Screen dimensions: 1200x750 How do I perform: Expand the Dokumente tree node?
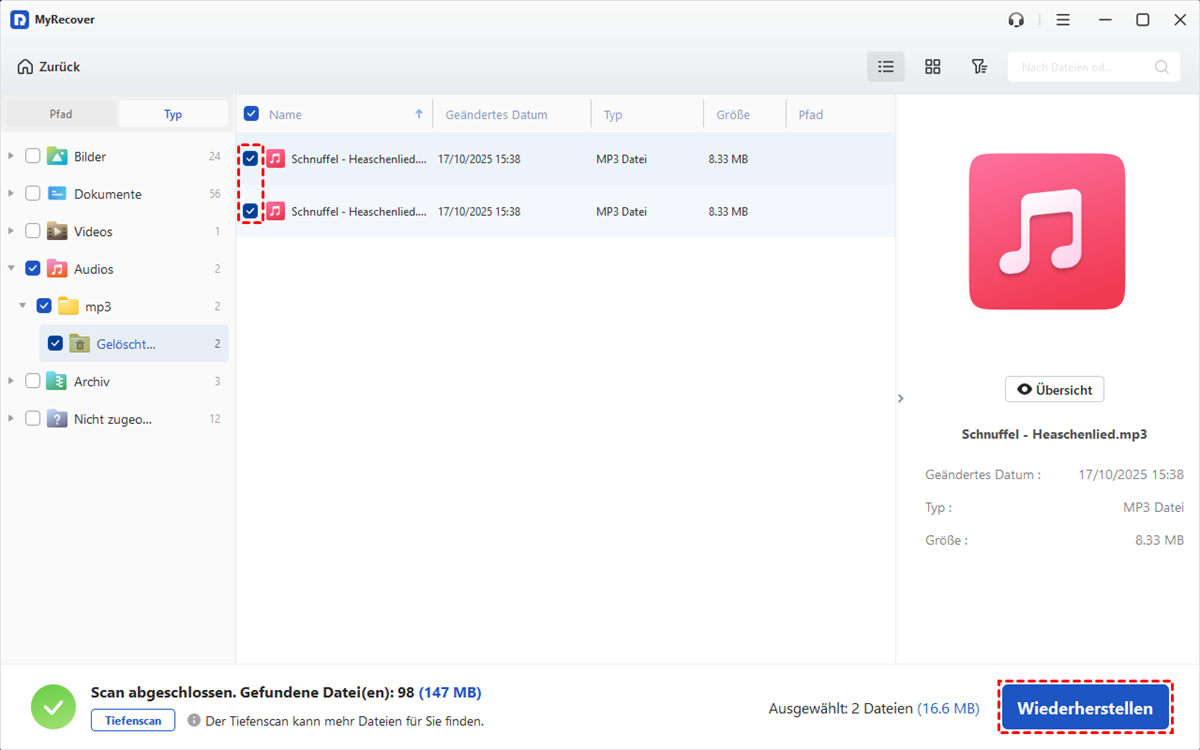coord(11,194)
